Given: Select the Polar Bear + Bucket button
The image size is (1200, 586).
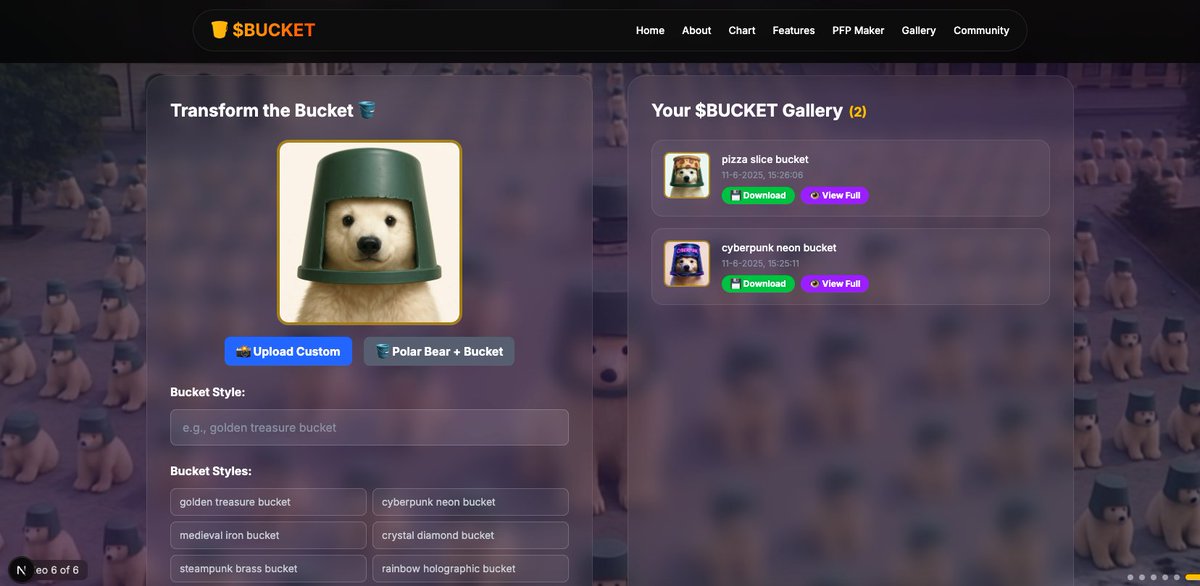Looking at the screenshot, I should 439,351.
